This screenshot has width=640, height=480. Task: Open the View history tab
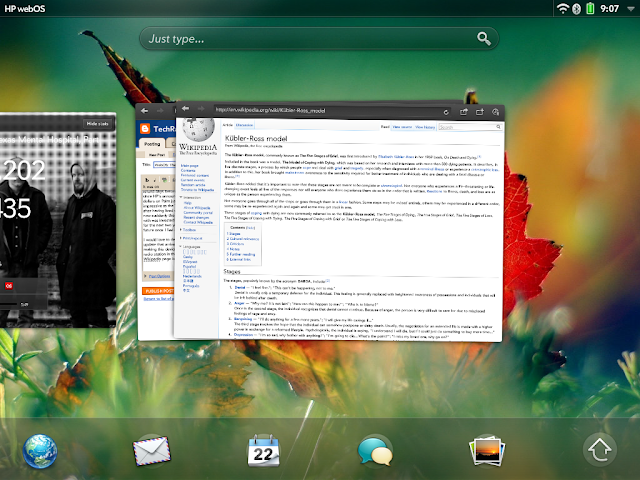click(425, 127)
